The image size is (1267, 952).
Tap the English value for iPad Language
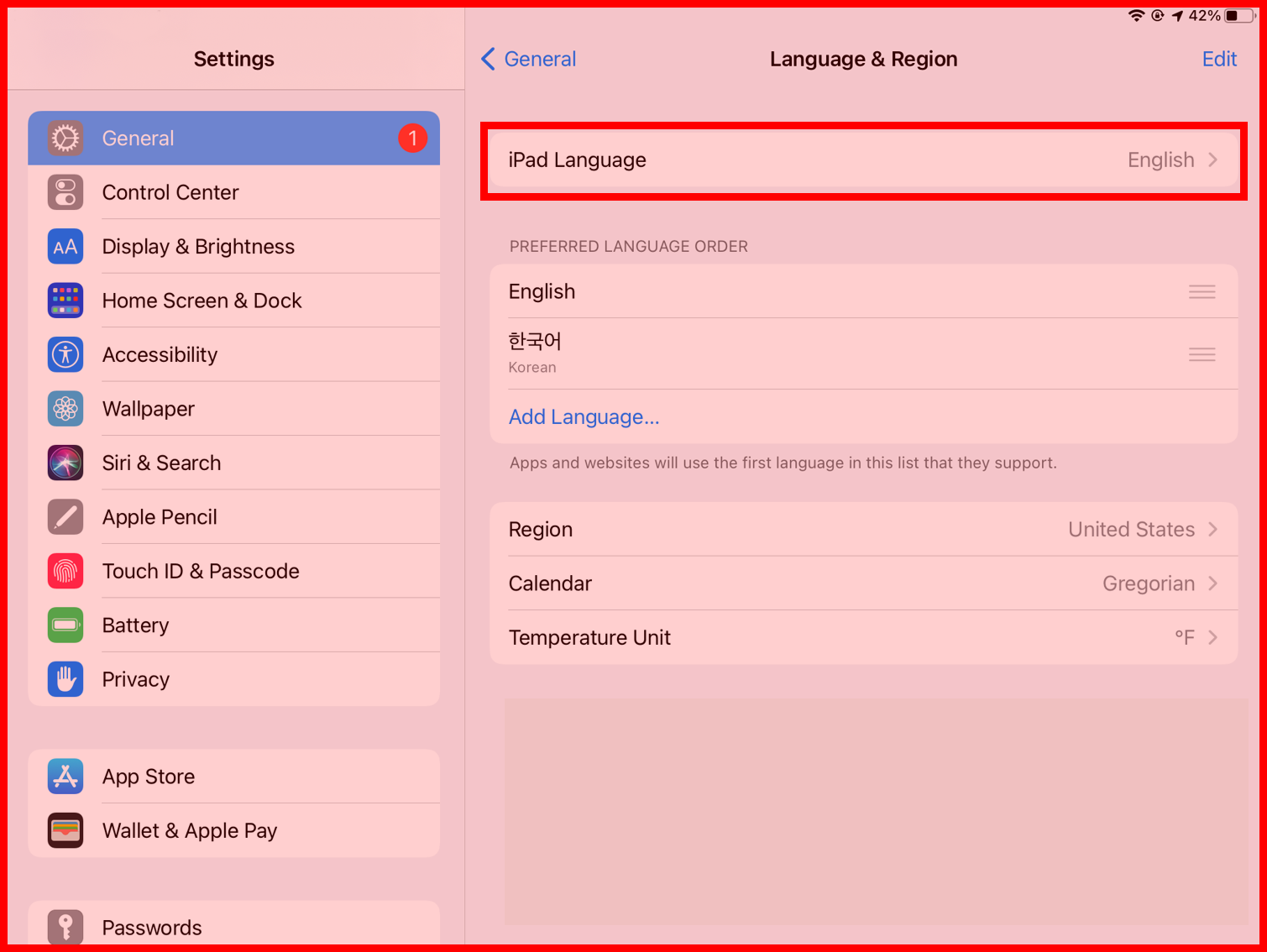pos(1160,160)
